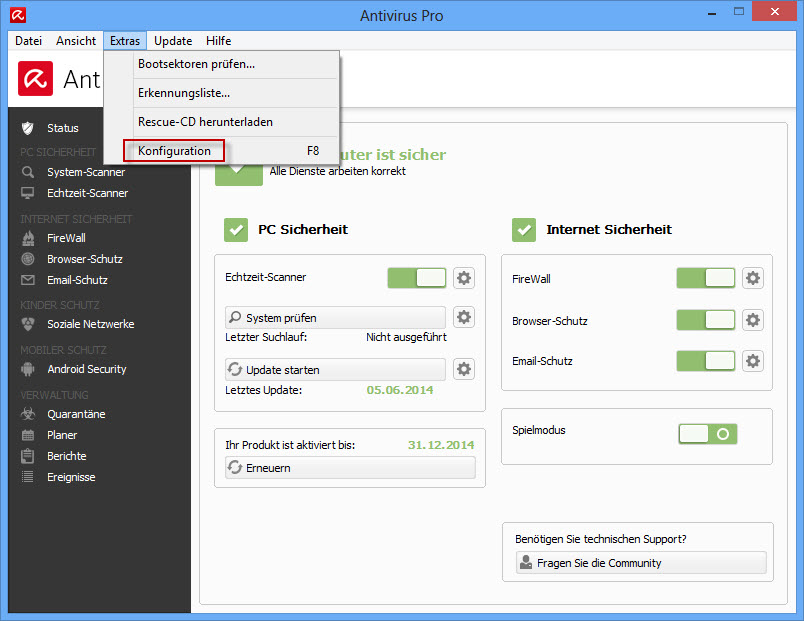This screenshot has width=804, height=621.
Task: Open Update starten settings gear
Action: (464, 369)
